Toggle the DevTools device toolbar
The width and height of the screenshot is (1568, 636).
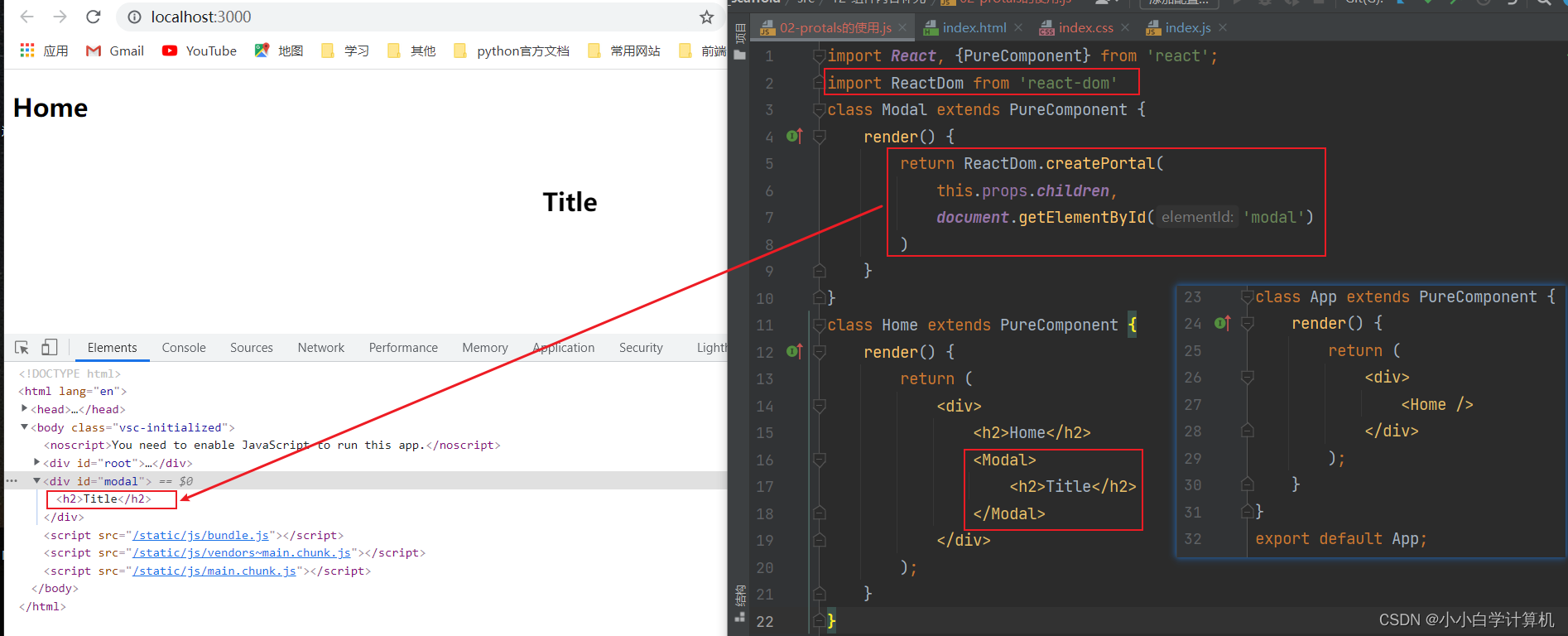[50, 348]
